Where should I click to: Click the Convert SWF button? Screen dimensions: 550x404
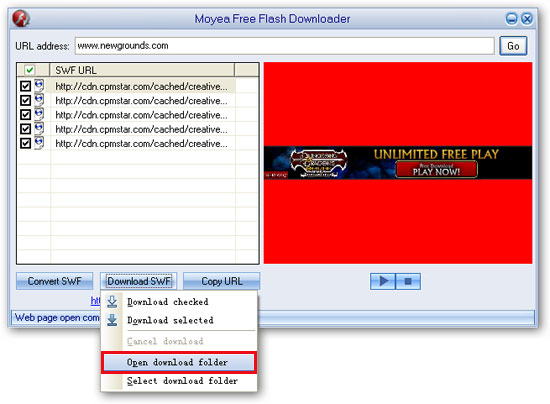(54, 281)
